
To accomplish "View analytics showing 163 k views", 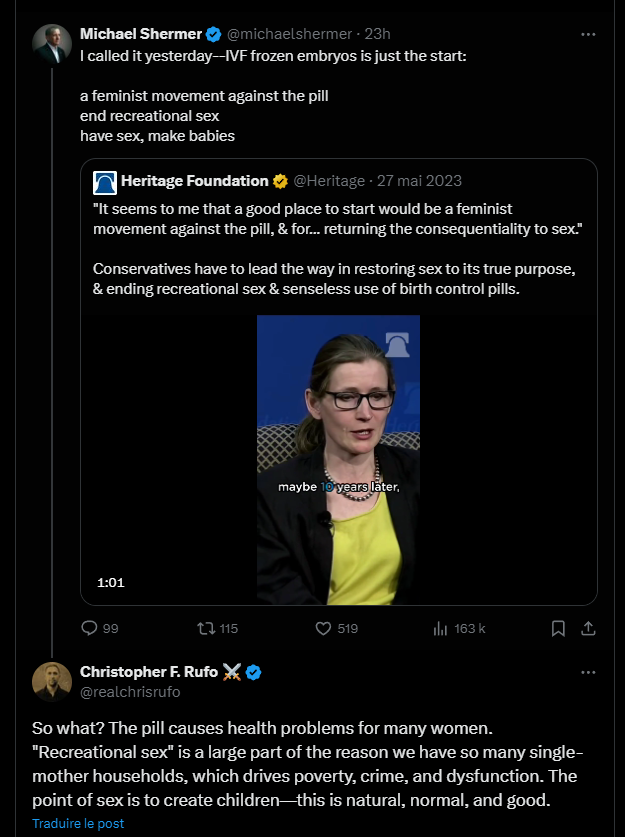I will (x=440, y=628).
